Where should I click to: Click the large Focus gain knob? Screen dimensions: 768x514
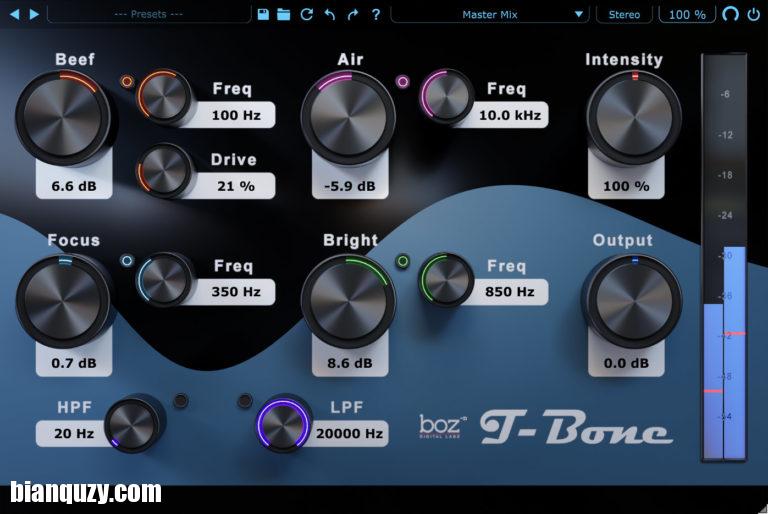(63, 301)
